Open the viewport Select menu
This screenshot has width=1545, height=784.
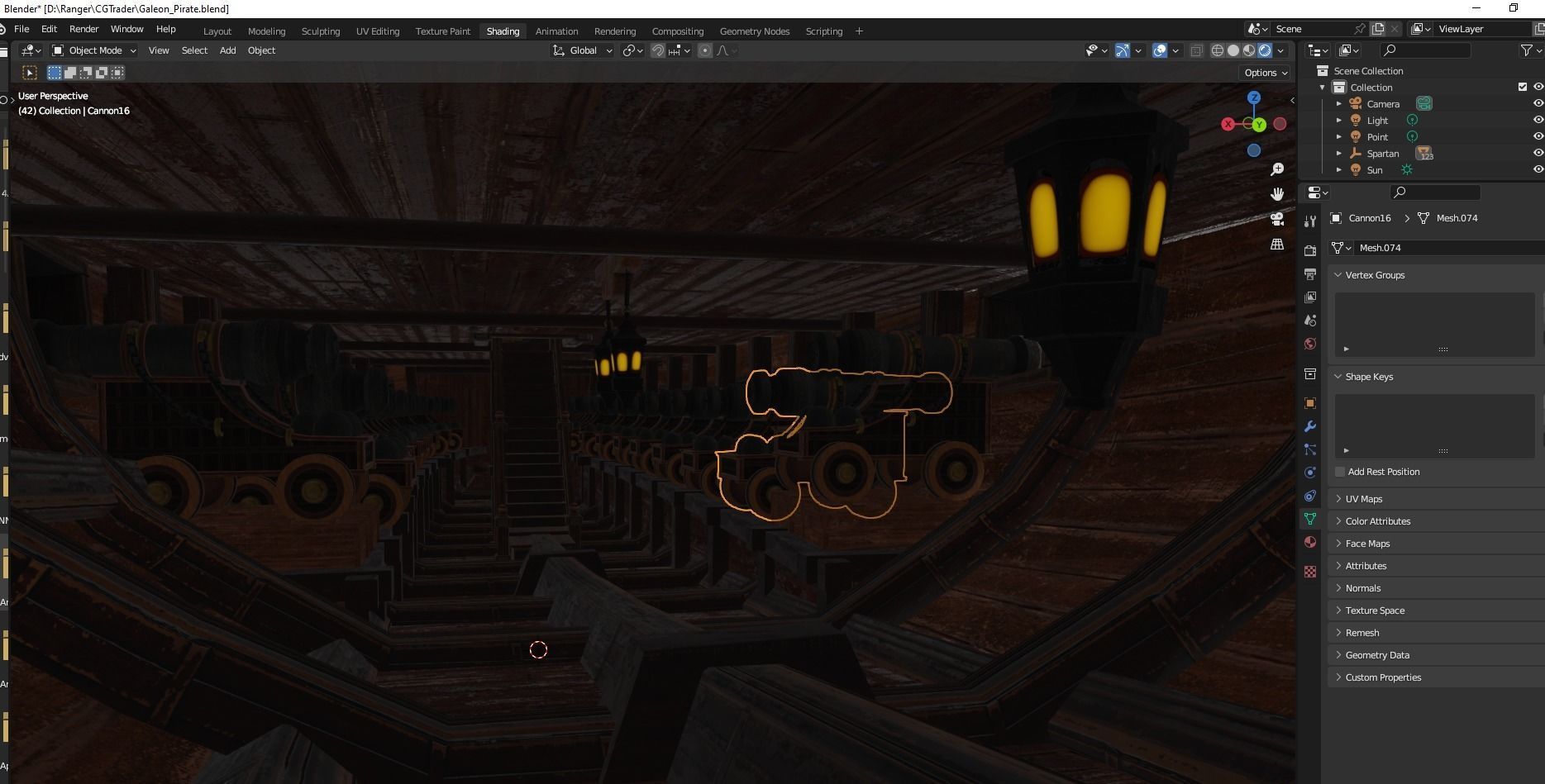pyautogui.click(x=194, y=50)
